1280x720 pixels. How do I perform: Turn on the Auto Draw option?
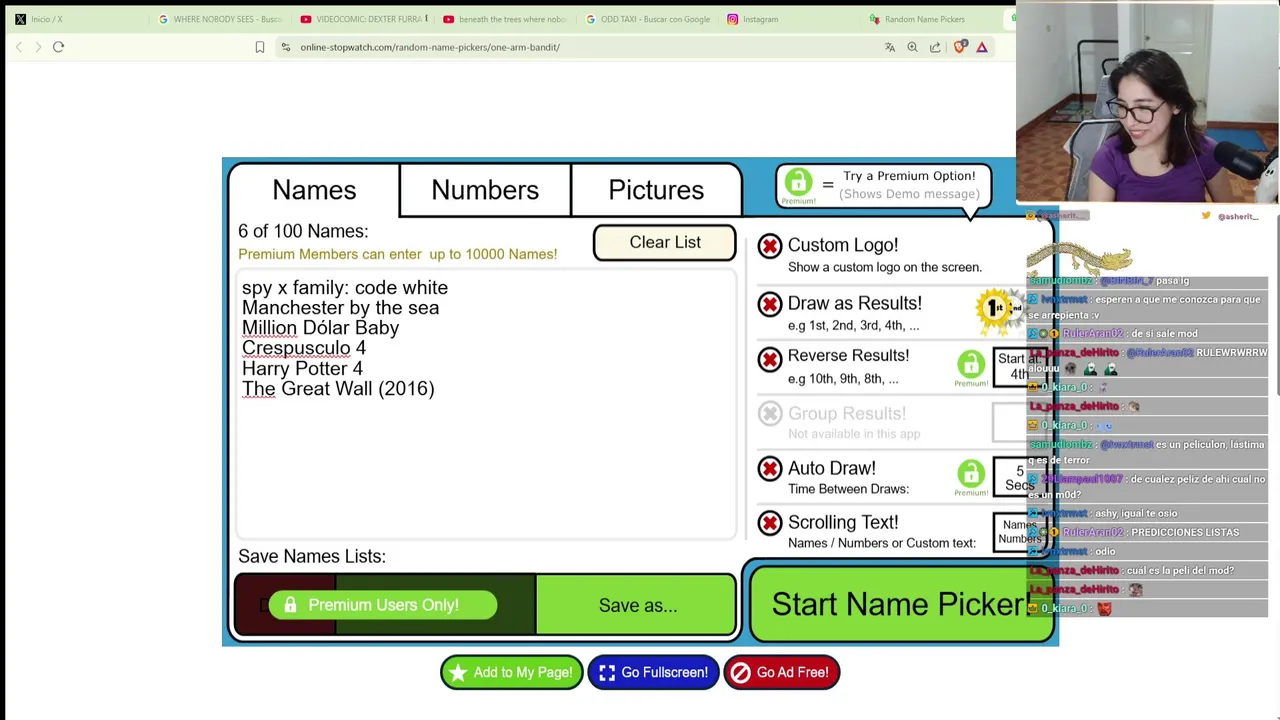coord(770,469)
